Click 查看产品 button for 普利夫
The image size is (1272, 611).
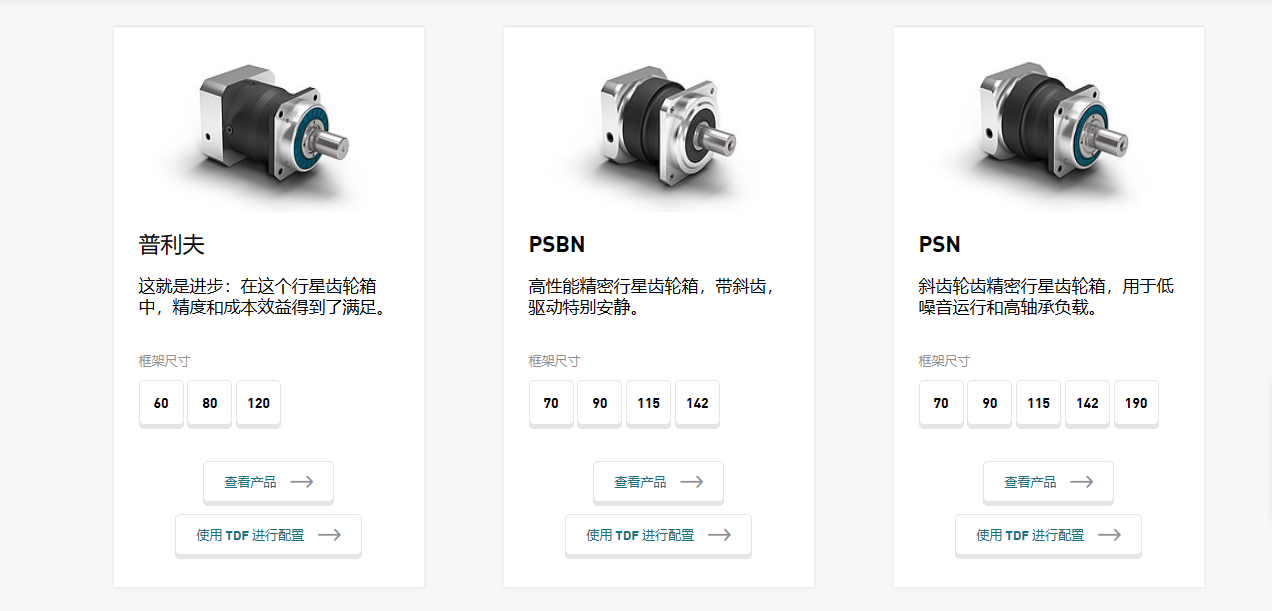[x=268, y=482]
